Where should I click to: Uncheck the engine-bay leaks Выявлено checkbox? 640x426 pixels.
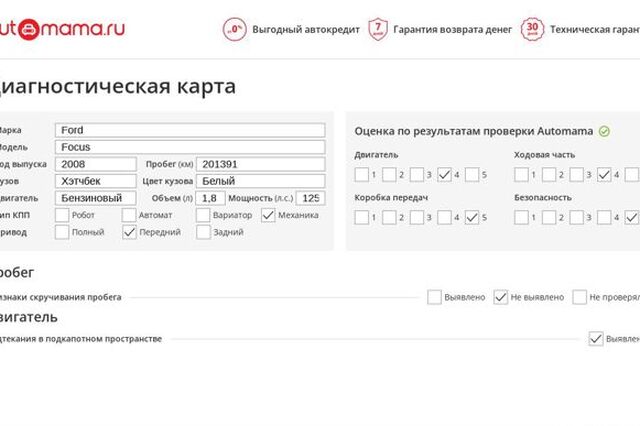(x=596, y=339)
